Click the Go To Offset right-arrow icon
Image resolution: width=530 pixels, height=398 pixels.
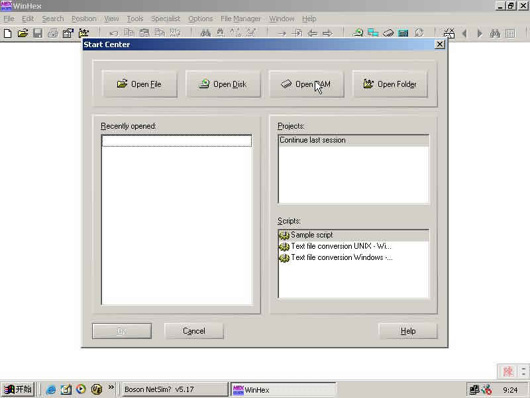[282, 33]
